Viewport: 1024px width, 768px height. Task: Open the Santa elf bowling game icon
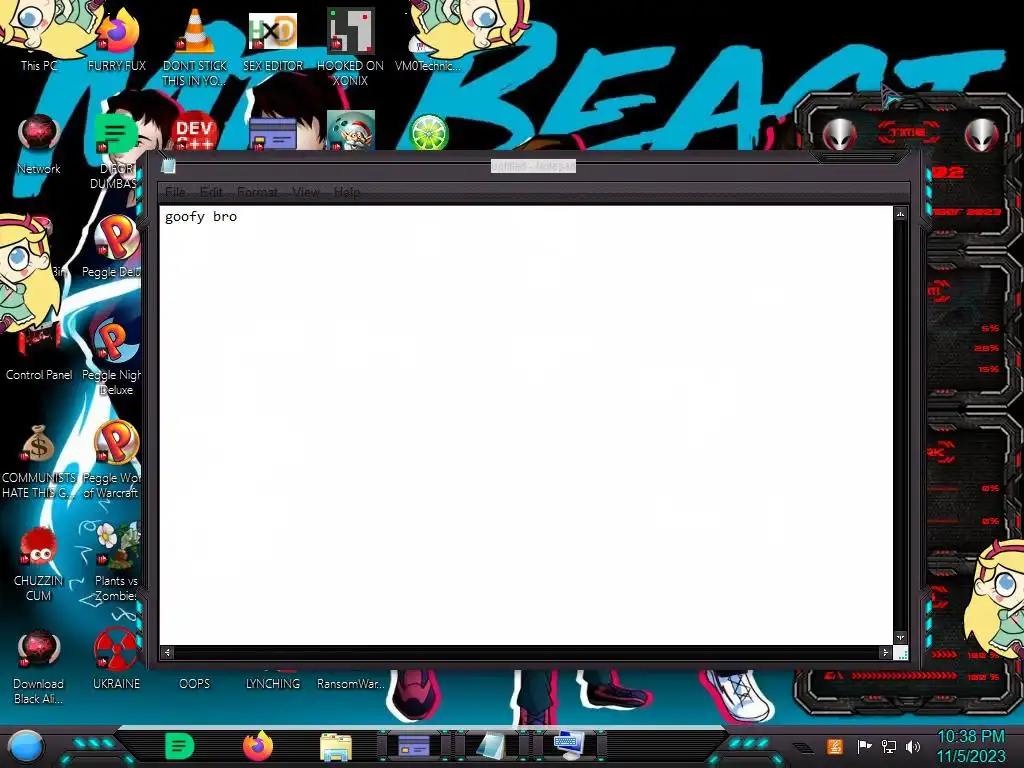pyautogui.click(x=351, y=131)
